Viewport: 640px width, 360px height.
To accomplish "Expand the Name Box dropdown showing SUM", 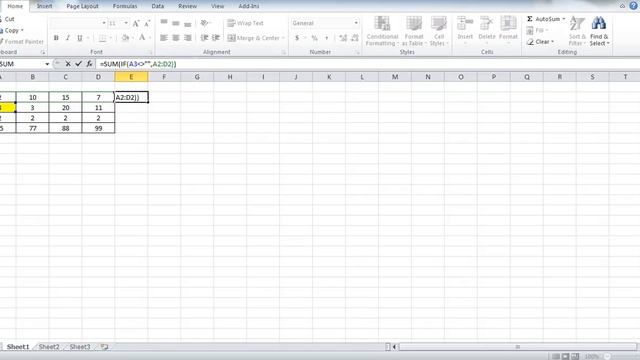I will point(47,64).
